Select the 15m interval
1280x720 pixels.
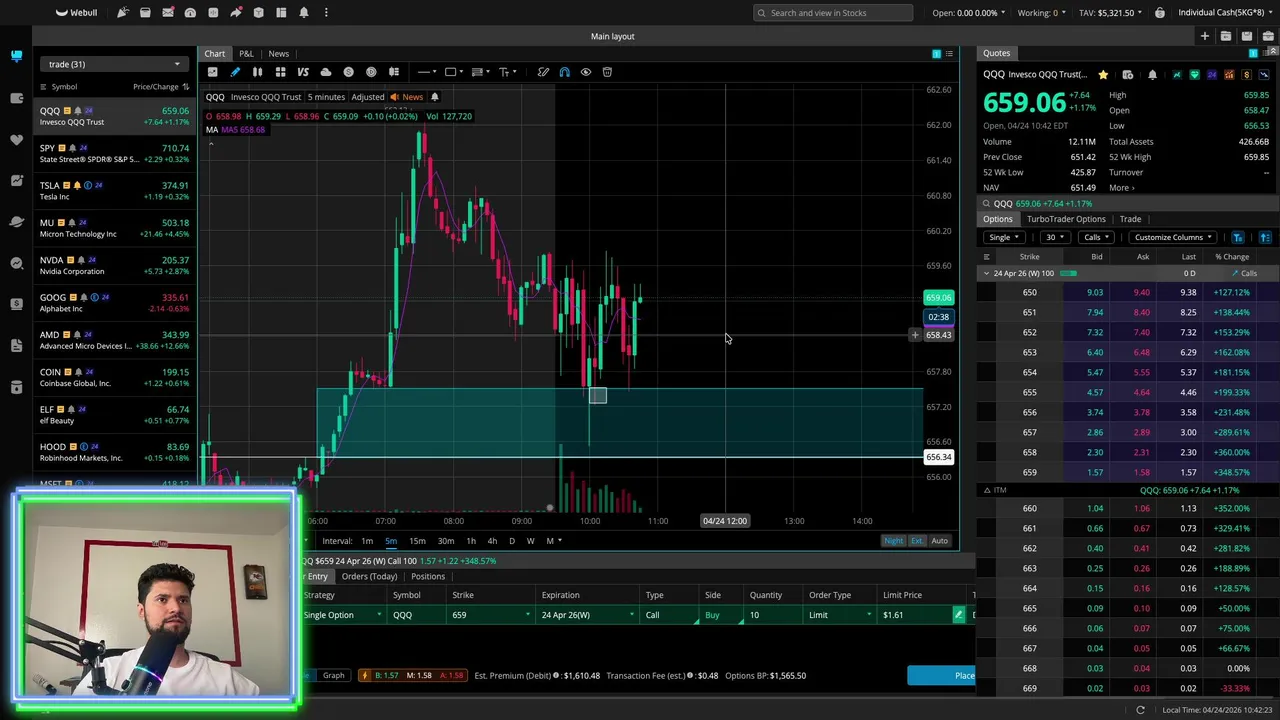tap(417, 541)
